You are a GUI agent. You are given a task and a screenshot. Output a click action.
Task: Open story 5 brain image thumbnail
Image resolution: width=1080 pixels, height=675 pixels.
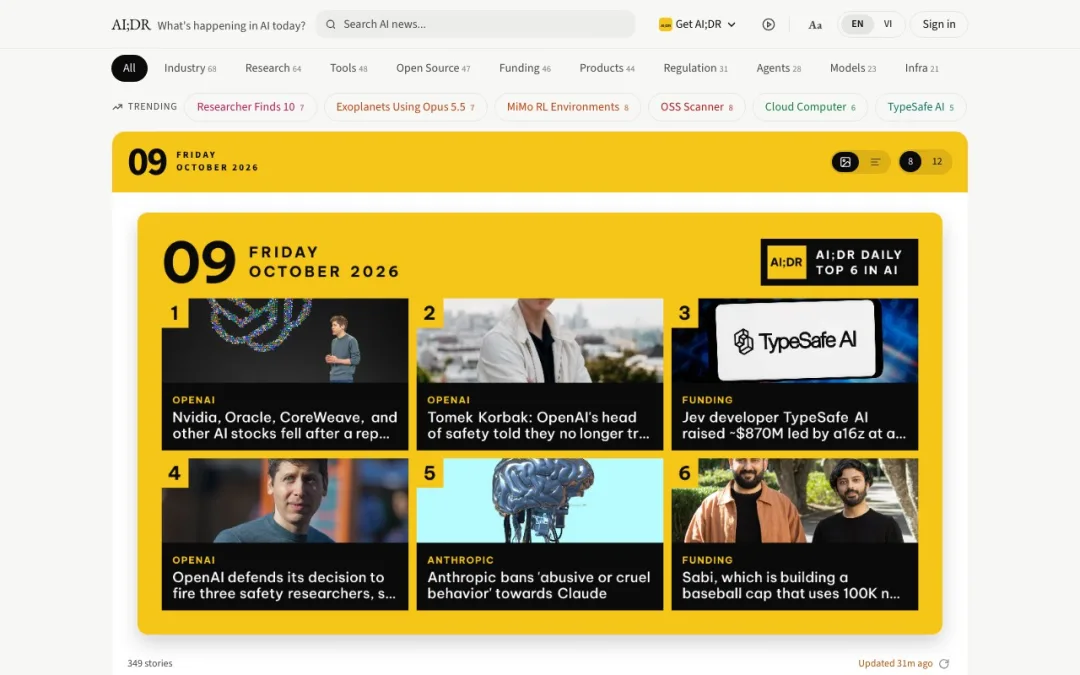click(x=540, y=501)
